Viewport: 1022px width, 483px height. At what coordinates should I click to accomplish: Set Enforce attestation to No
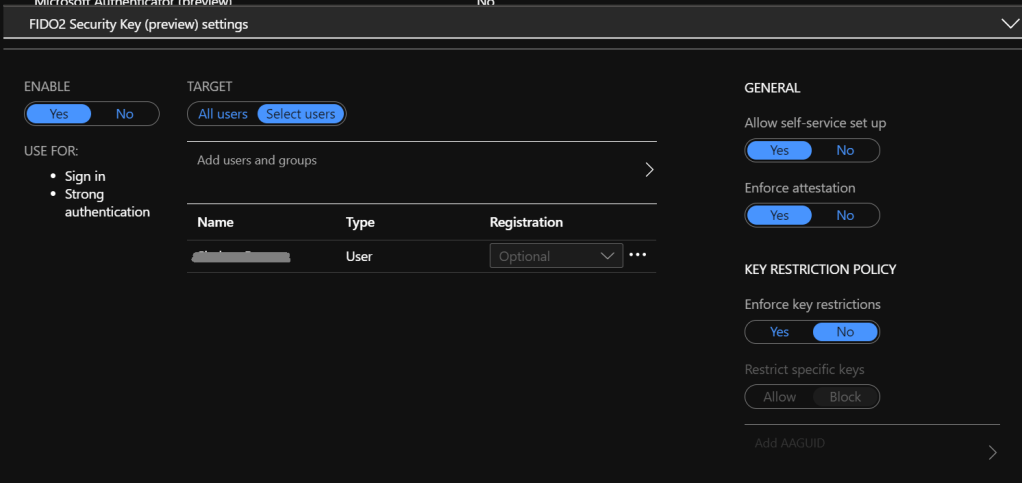pyautogui.click(x=845, y=215)
